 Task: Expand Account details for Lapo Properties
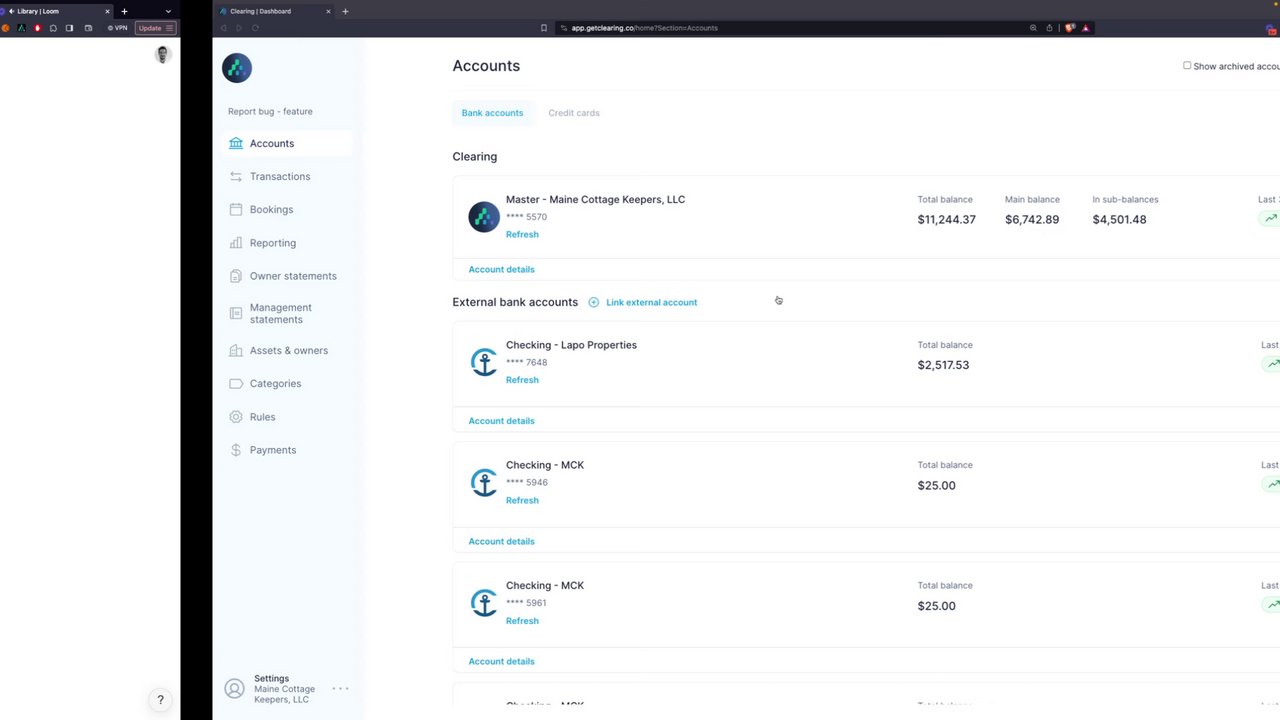[x=501, y=421]
